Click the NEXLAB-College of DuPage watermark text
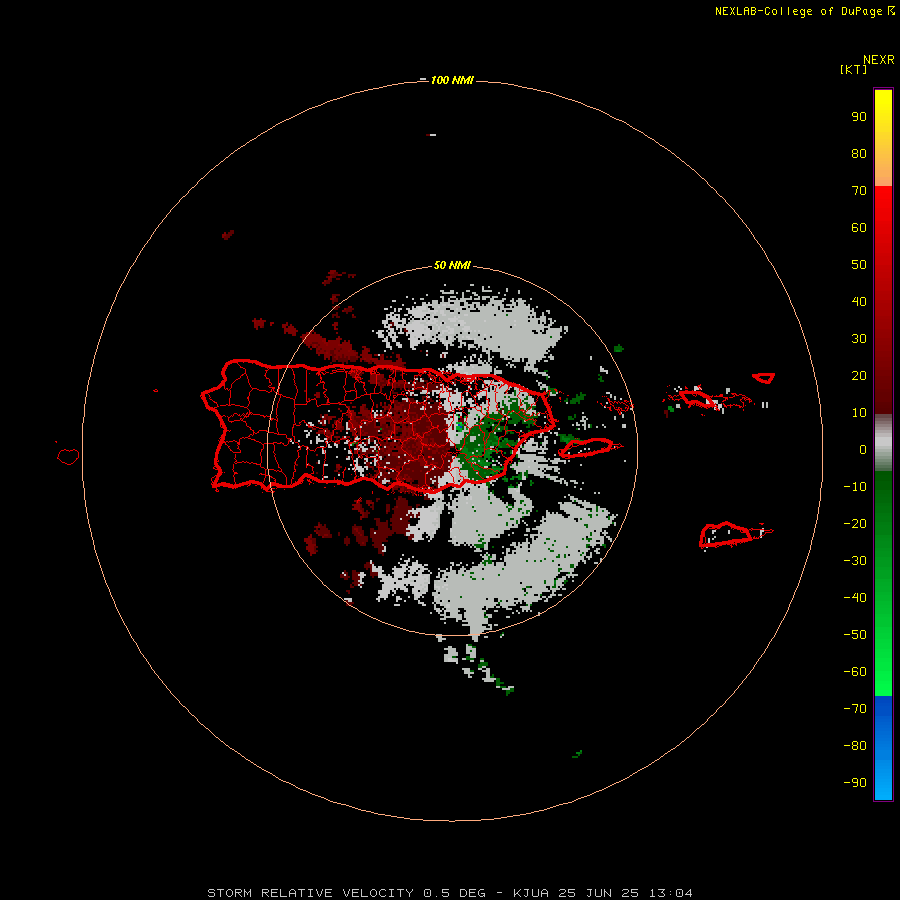This screenshot has height=900, width=900. coord(804,11)
